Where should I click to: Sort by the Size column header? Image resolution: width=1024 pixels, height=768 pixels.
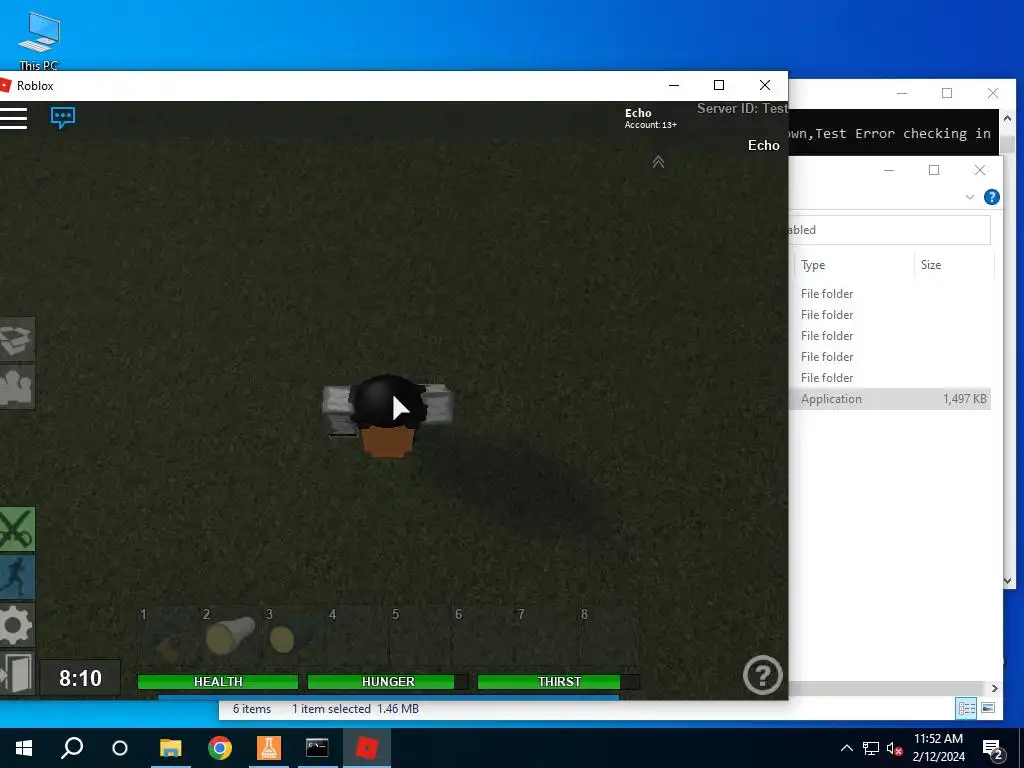[x=931, y=264]
